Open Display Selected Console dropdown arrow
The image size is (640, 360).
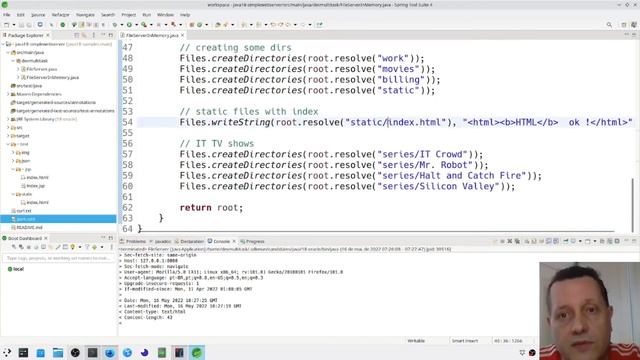580,241
